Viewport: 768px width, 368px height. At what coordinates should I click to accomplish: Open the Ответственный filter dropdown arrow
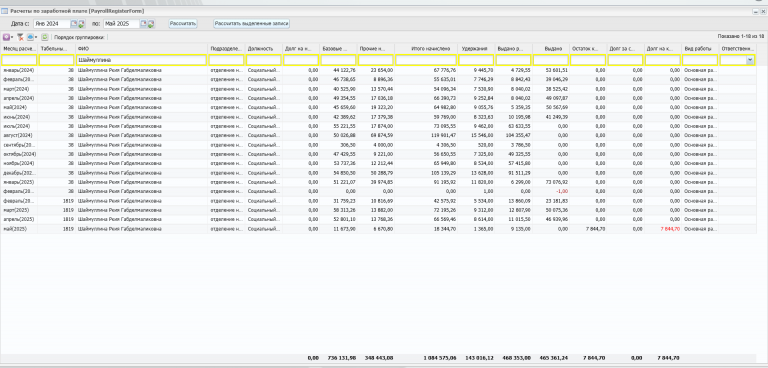pos(750,60)
